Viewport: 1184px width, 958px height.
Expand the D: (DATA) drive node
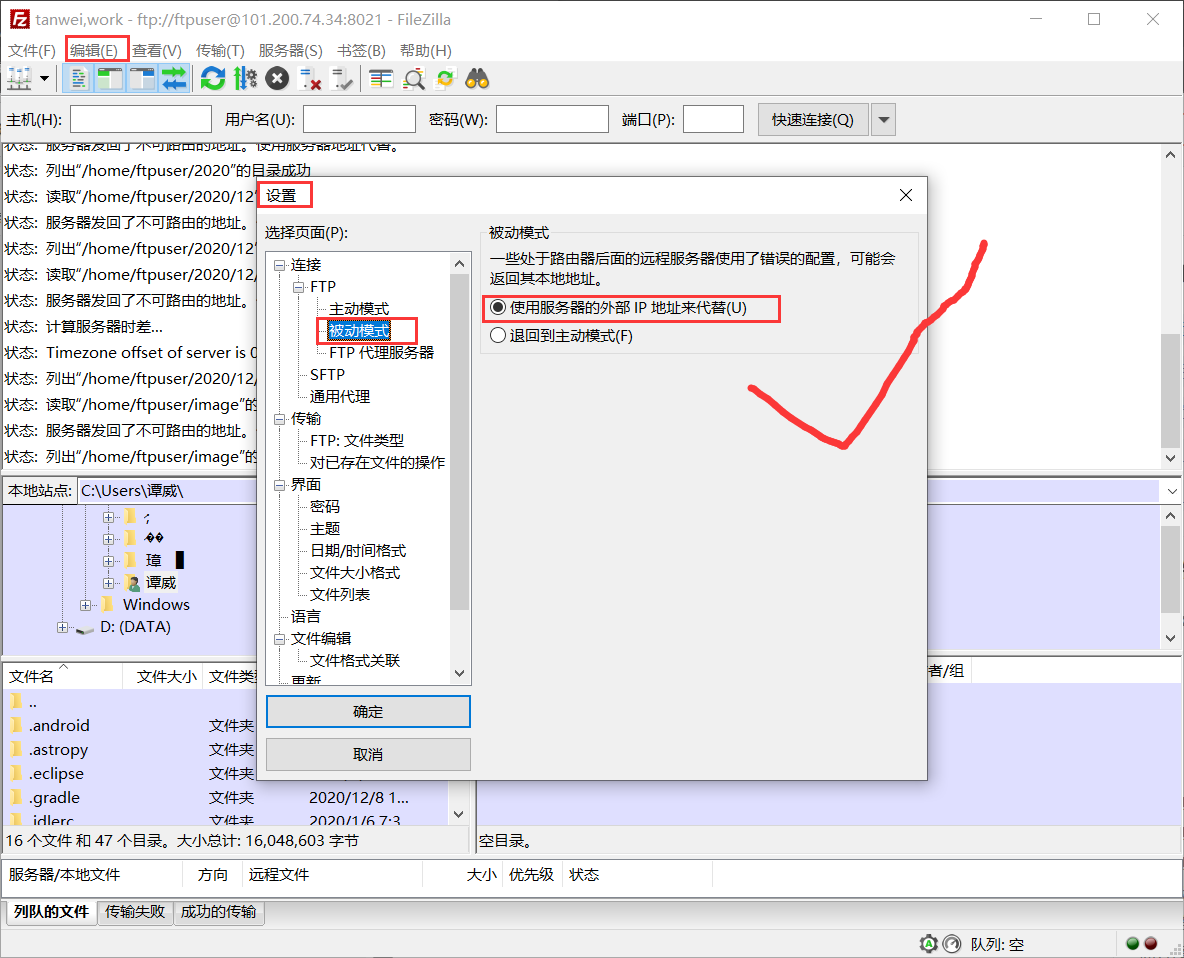(63, 627)
